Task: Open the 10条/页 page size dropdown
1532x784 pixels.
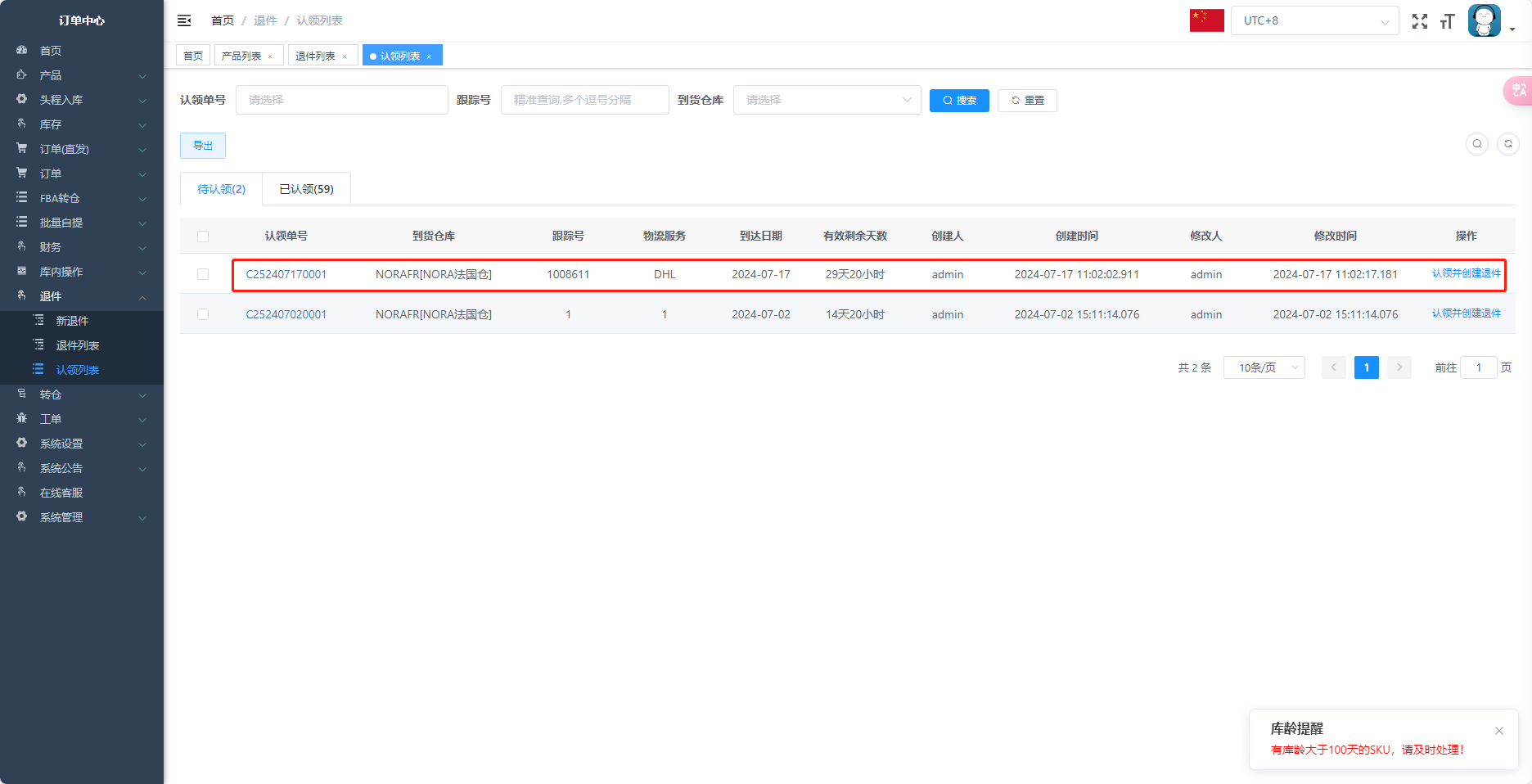Action: click(x=1264, y=367)
